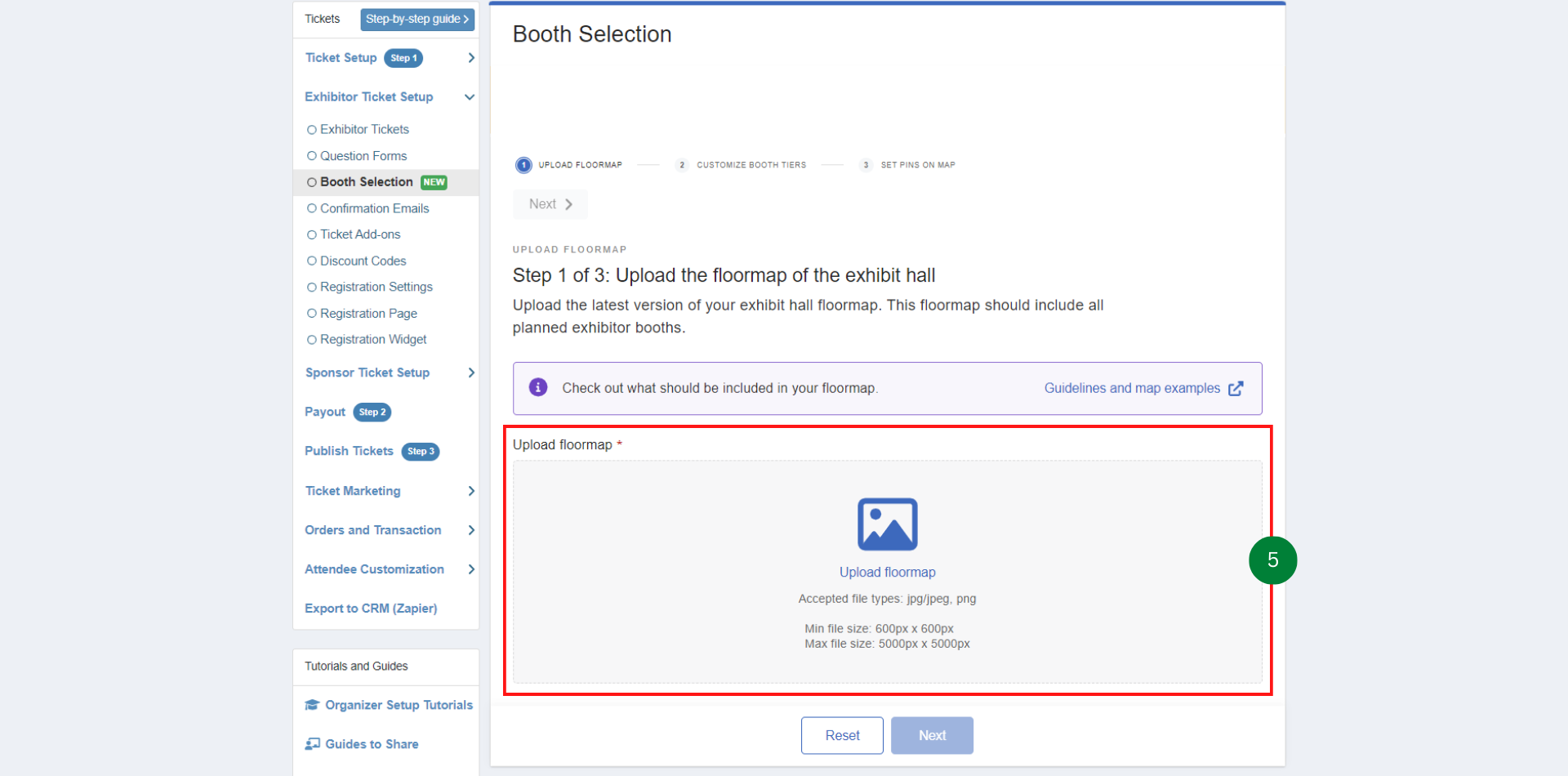Open the Payout menu item
Image resolution: width=1568 pixels, height=776 pixels.
click(x=325, y=413)
